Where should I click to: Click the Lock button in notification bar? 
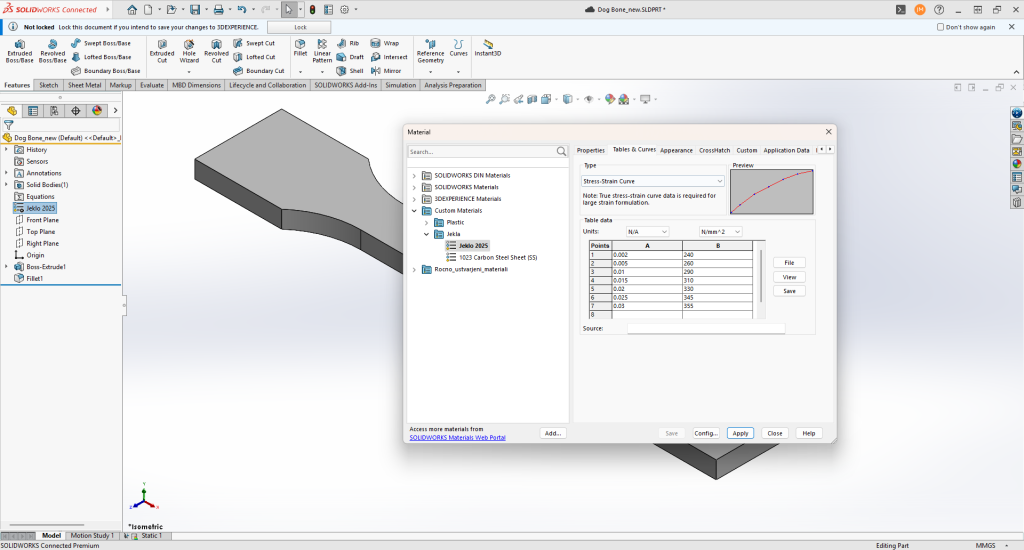(x=300, y=27)
